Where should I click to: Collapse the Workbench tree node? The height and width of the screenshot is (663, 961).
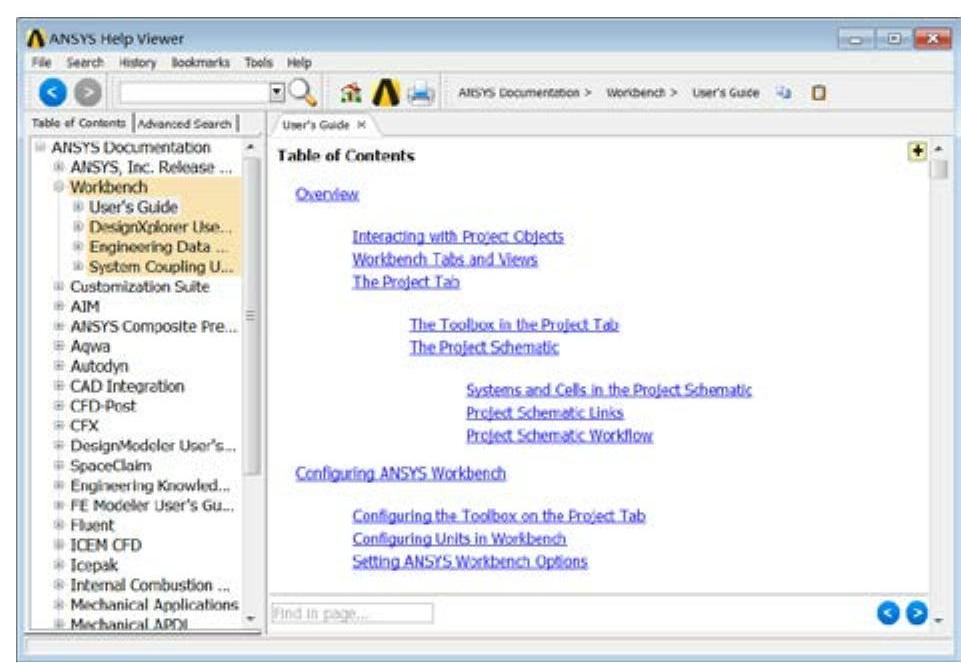60,187
